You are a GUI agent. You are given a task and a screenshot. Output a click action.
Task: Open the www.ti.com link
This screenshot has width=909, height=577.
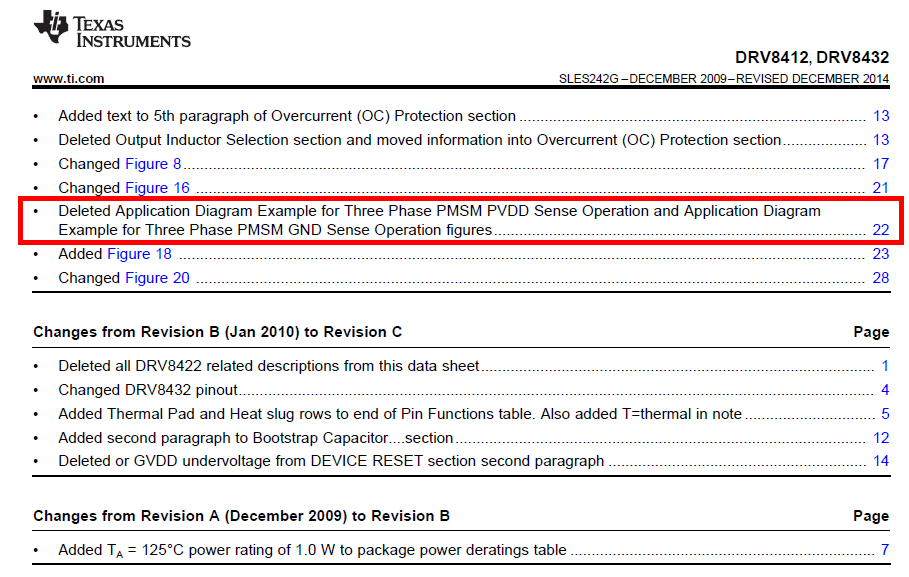pos(68,79)
